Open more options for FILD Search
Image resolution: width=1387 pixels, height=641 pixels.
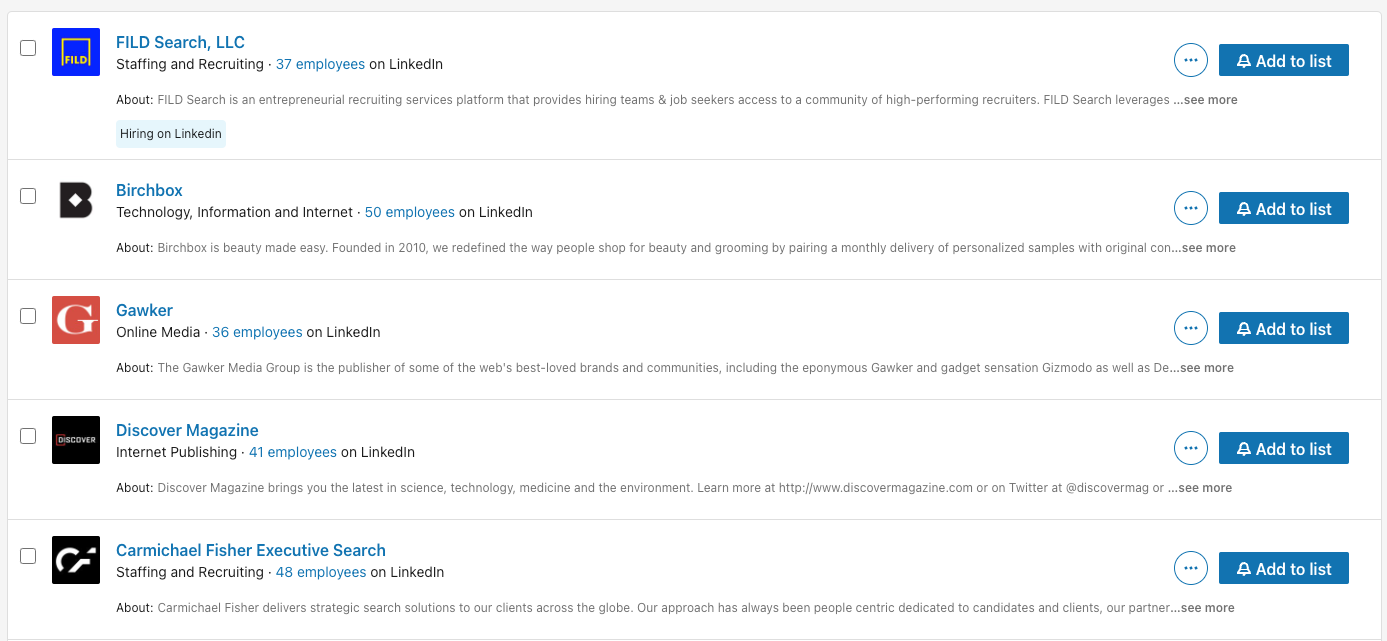click(1190, 60)
